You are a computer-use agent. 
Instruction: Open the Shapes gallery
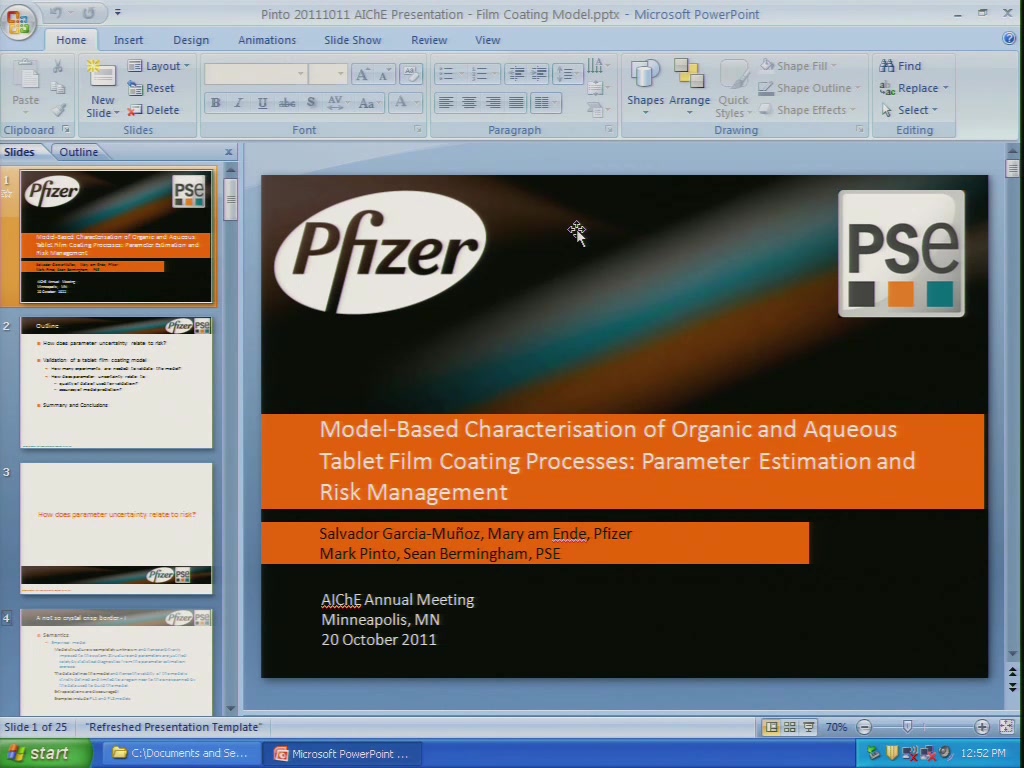tap(645, 87)
